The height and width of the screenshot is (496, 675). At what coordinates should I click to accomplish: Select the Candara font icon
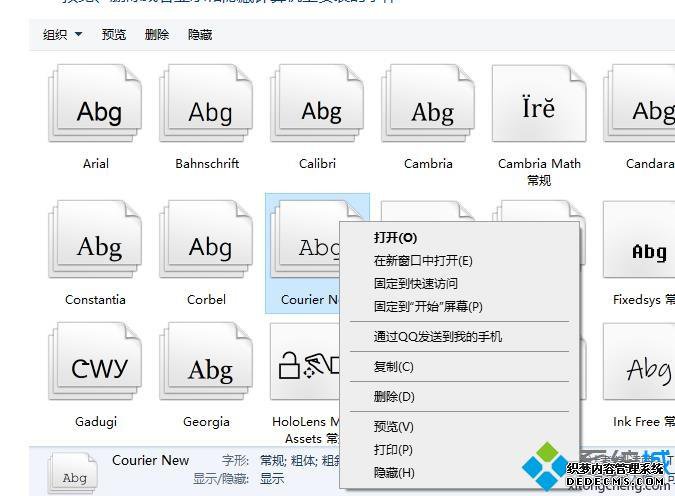[x=639, y=103]
